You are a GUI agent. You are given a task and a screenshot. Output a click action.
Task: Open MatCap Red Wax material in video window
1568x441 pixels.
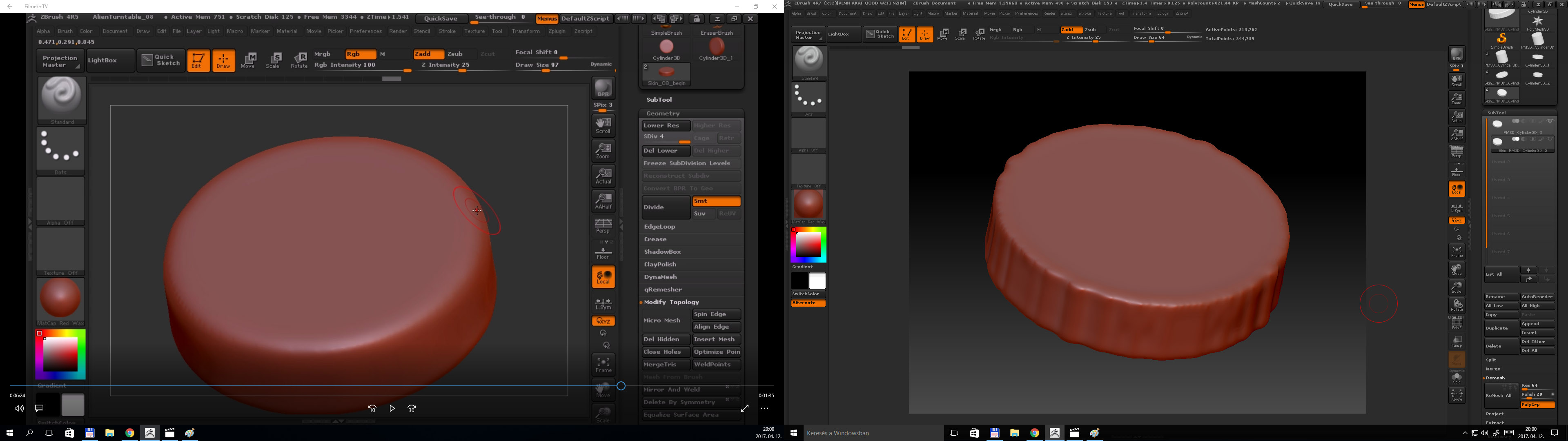[x=61, y=301]
